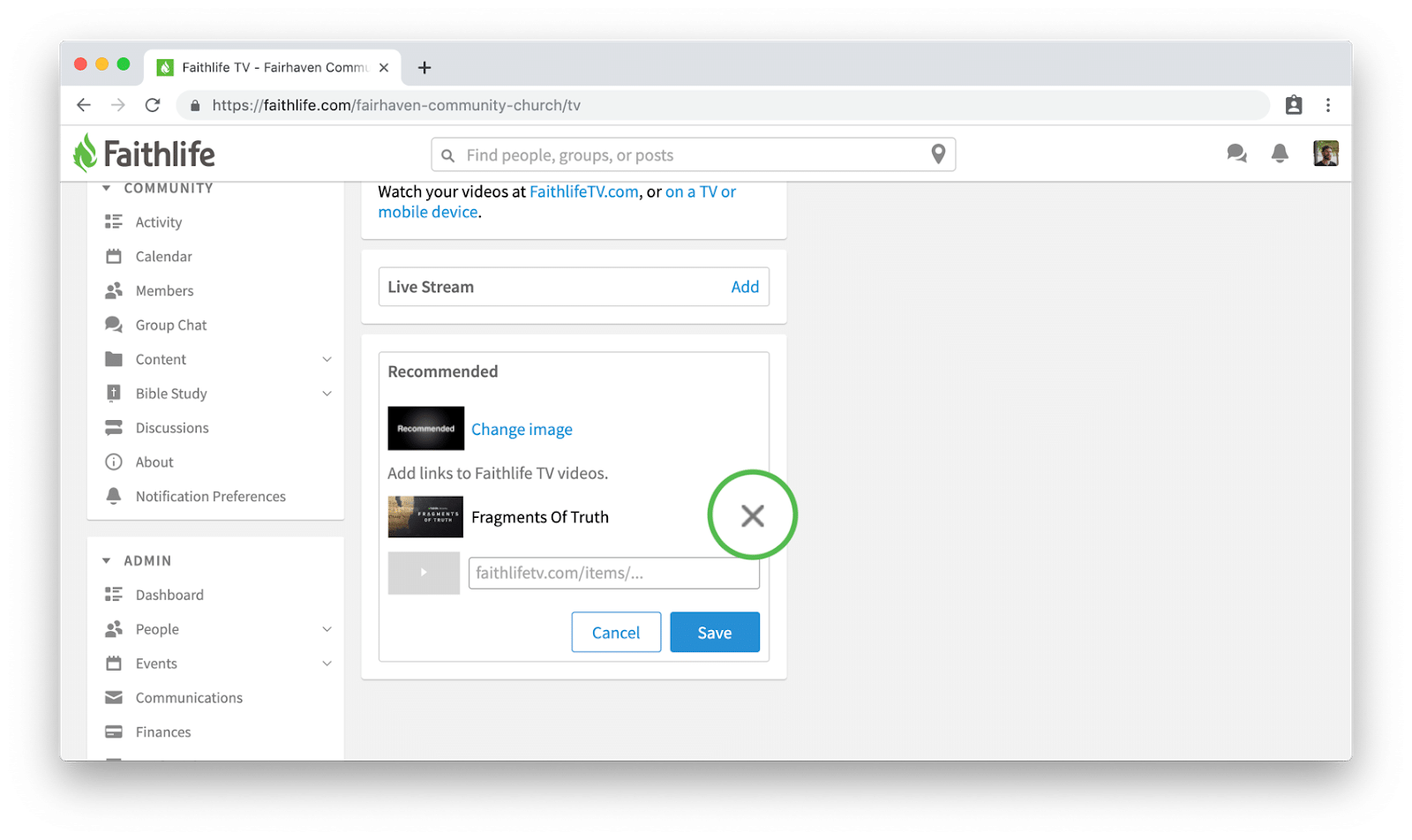
Task: Reload the page
Action: click(153, 105)
